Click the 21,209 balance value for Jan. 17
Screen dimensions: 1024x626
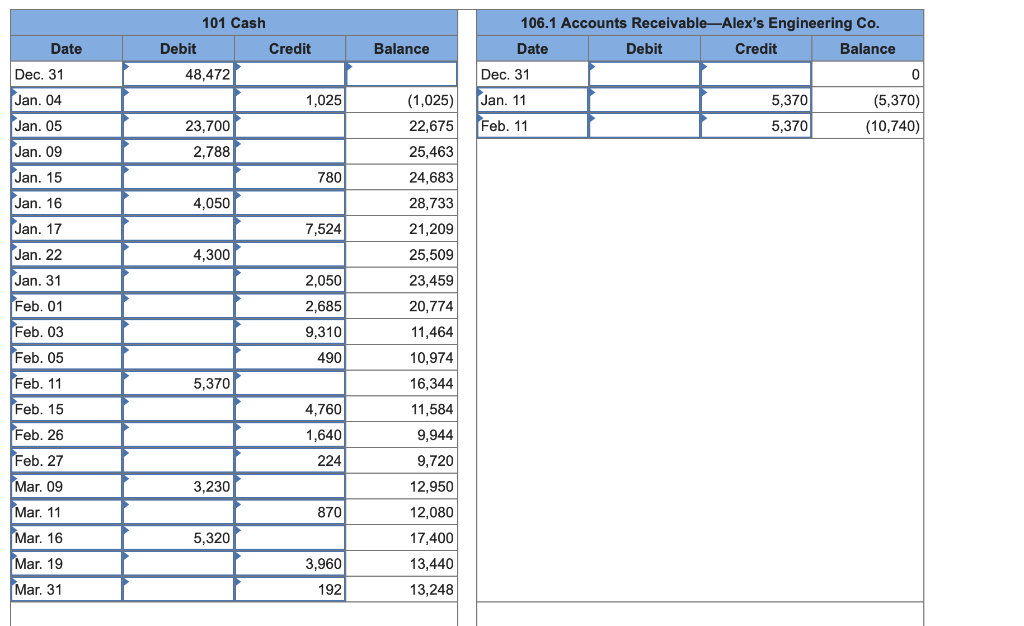point(431,229)
